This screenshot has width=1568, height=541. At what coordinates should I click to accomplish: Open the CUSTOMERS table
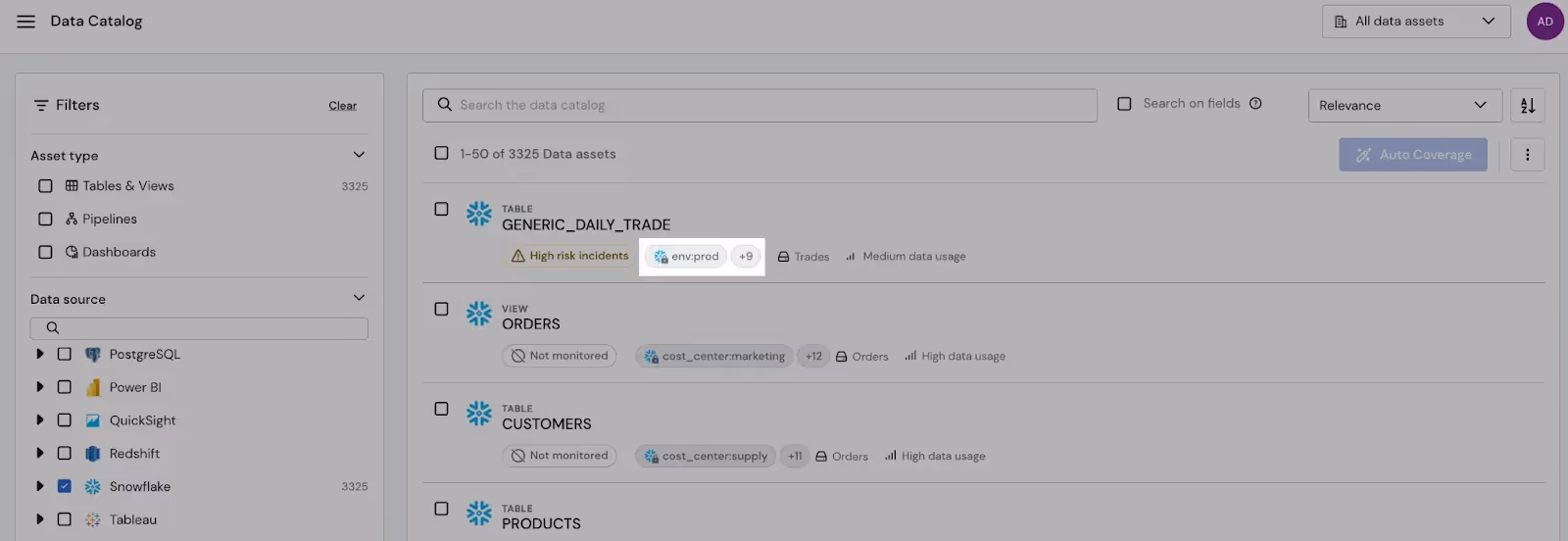coord(547,424)
